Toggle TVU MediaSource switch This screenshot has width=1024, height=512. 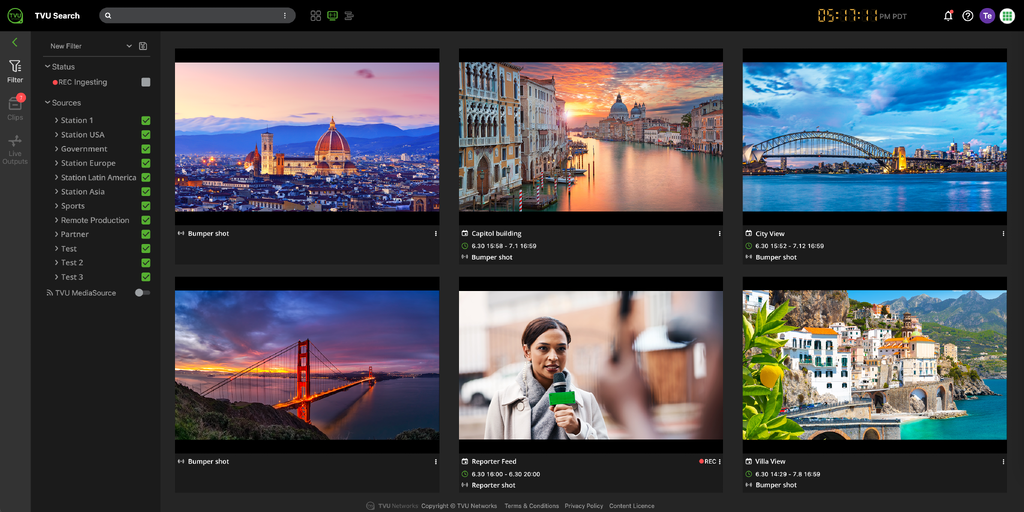pyautogui.click(x=142, y=293)
